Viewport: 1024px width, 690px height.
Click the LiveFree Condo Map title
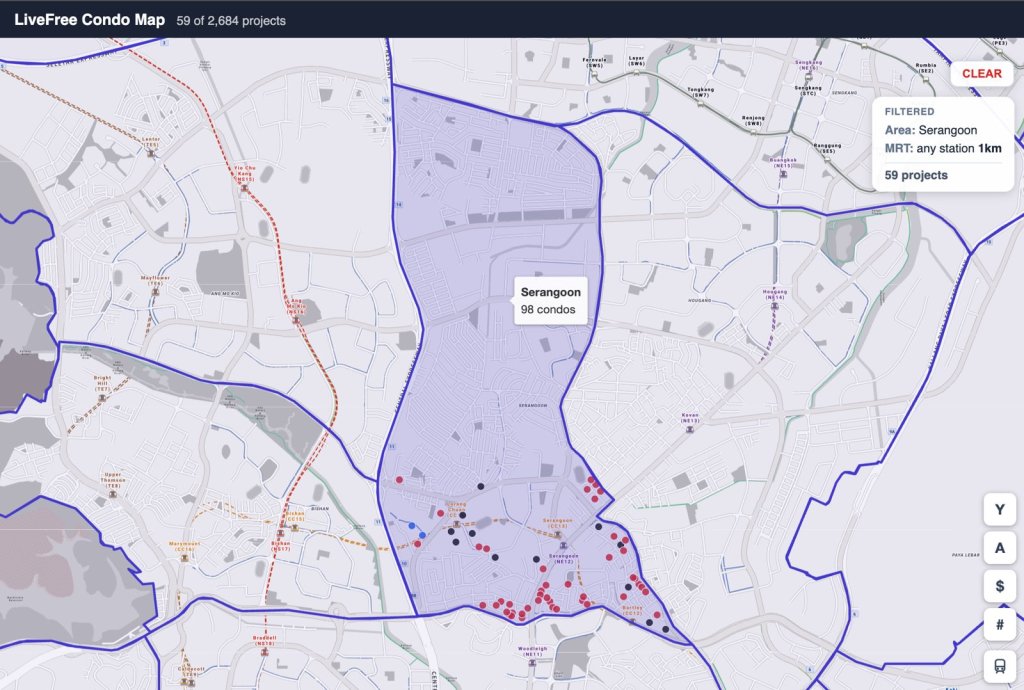(89, 20)
